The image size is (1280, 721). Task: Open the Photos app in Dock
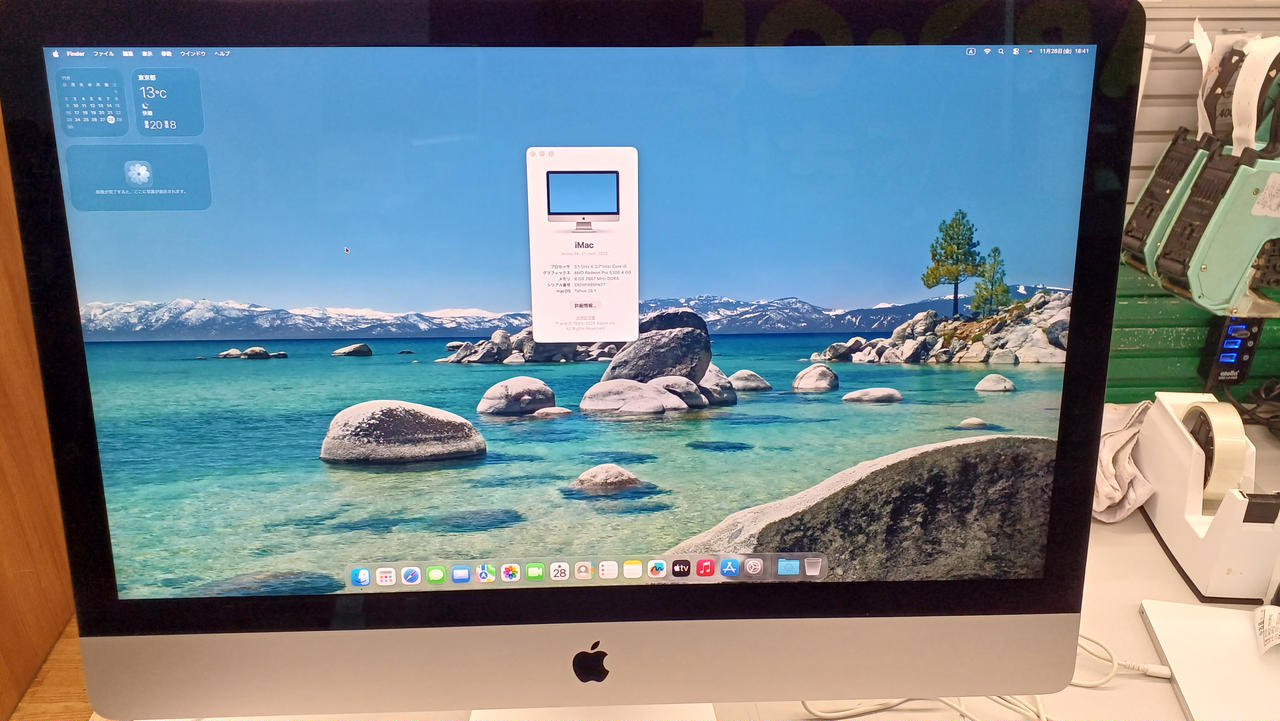click(x=510, y=573)
